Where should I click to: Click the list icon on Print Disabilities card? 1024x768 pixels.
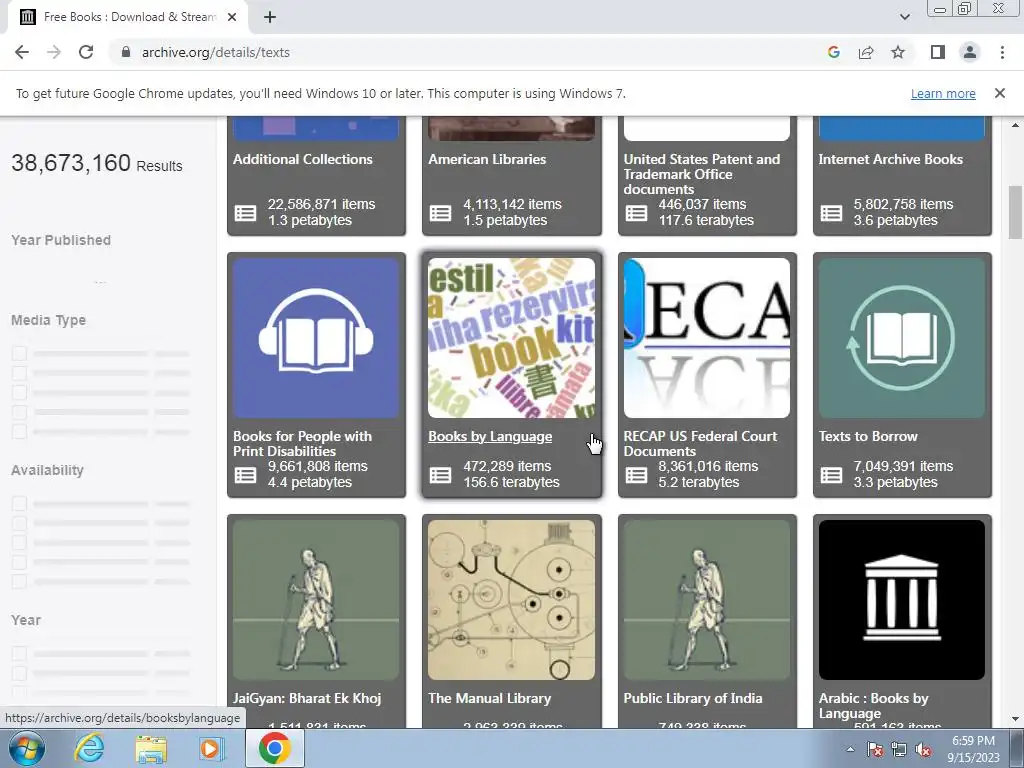pos(246,475)
